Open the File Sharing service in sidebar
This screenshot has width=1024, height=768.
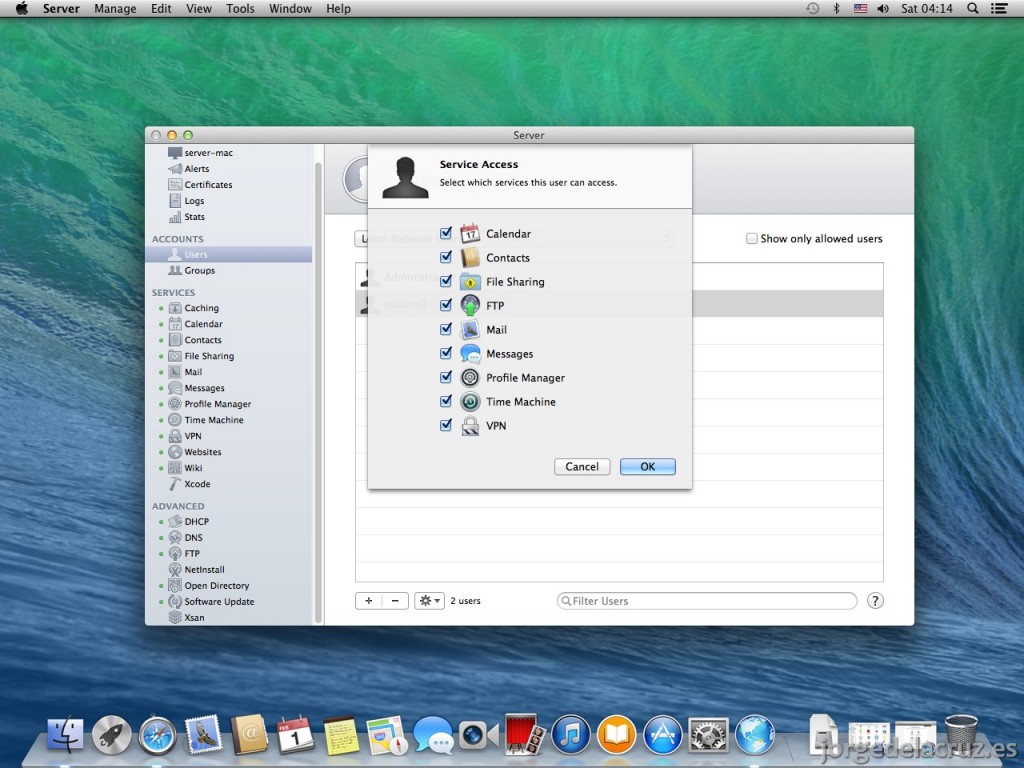click(201, 356)
